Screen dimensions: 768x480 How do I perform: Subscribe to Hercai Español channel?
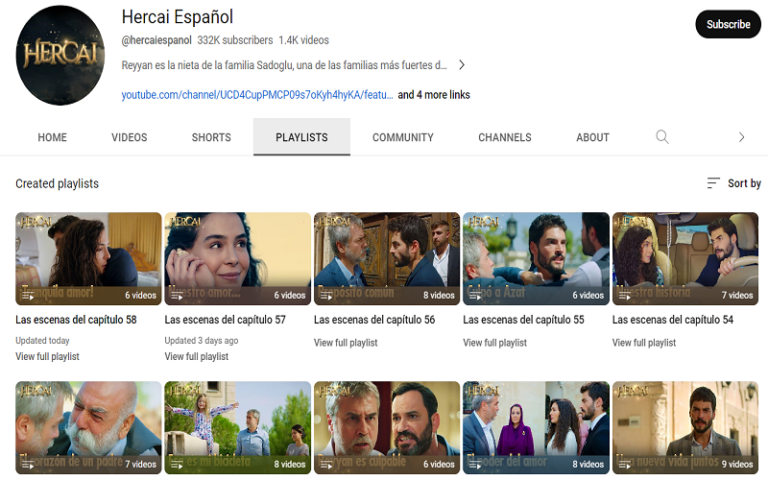pyautogui.click(x=728, y=24)
